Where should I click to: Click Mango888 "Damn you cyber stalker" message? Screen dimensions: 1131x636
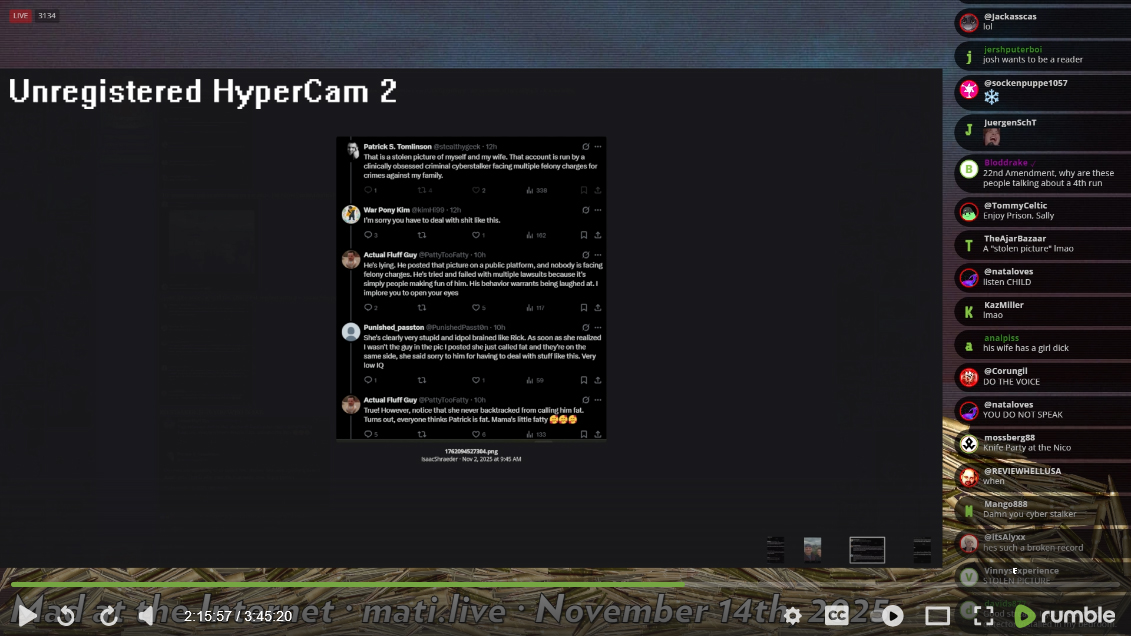pyautogui.click(x=1029, y=514)
